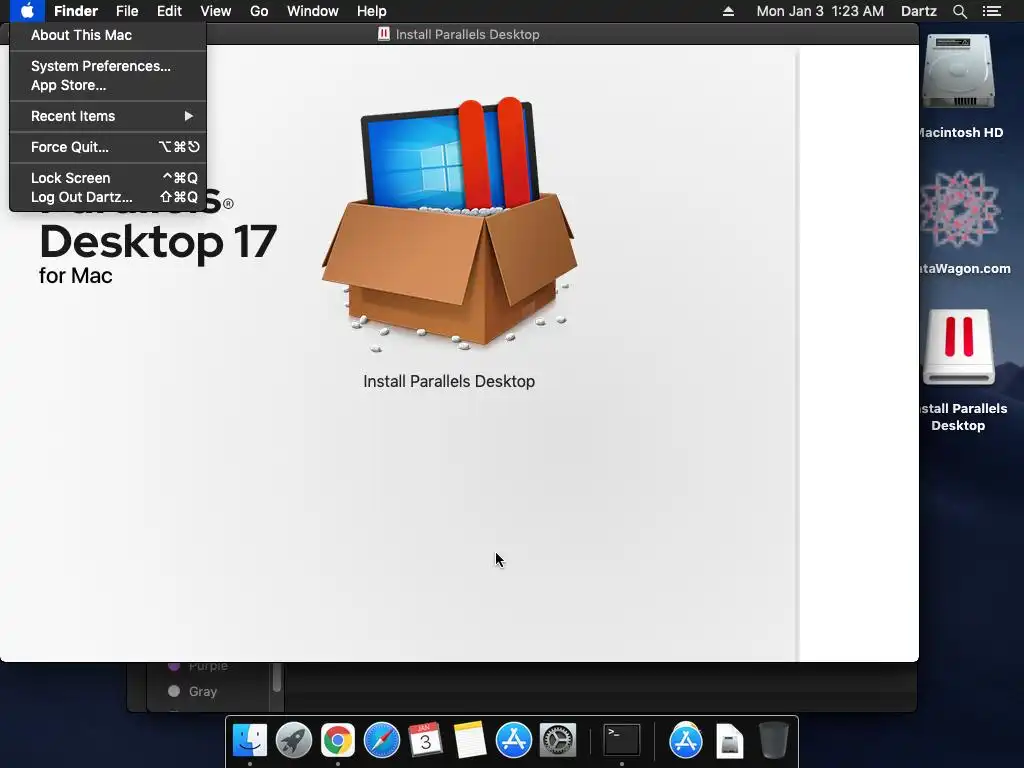Click the Install Parallels Desktop label
The image size is (1024, 768).
pyautogui.click(x=449, y=381)
